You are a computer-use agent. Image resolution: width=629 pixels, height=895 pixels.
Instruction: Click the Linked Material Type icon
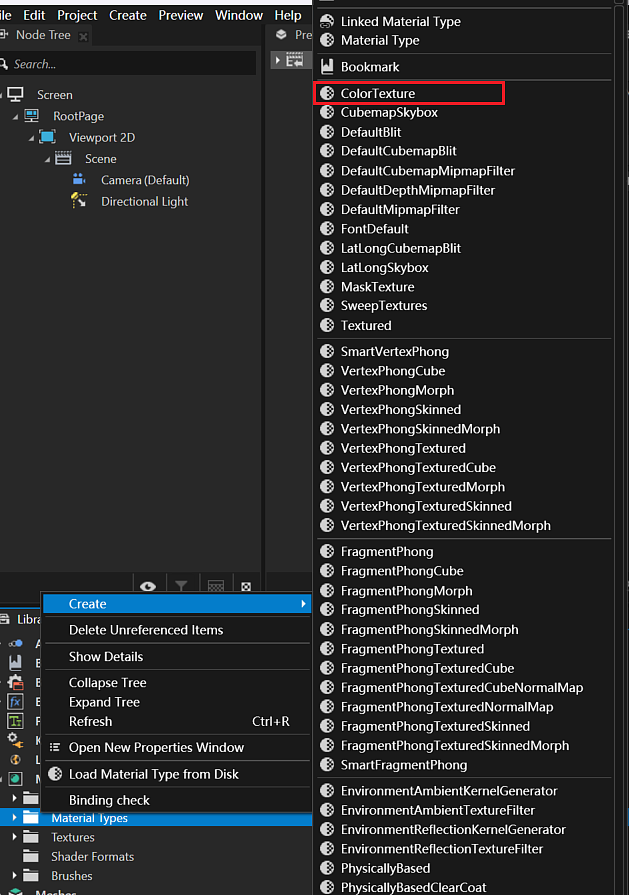coord(327,22)
